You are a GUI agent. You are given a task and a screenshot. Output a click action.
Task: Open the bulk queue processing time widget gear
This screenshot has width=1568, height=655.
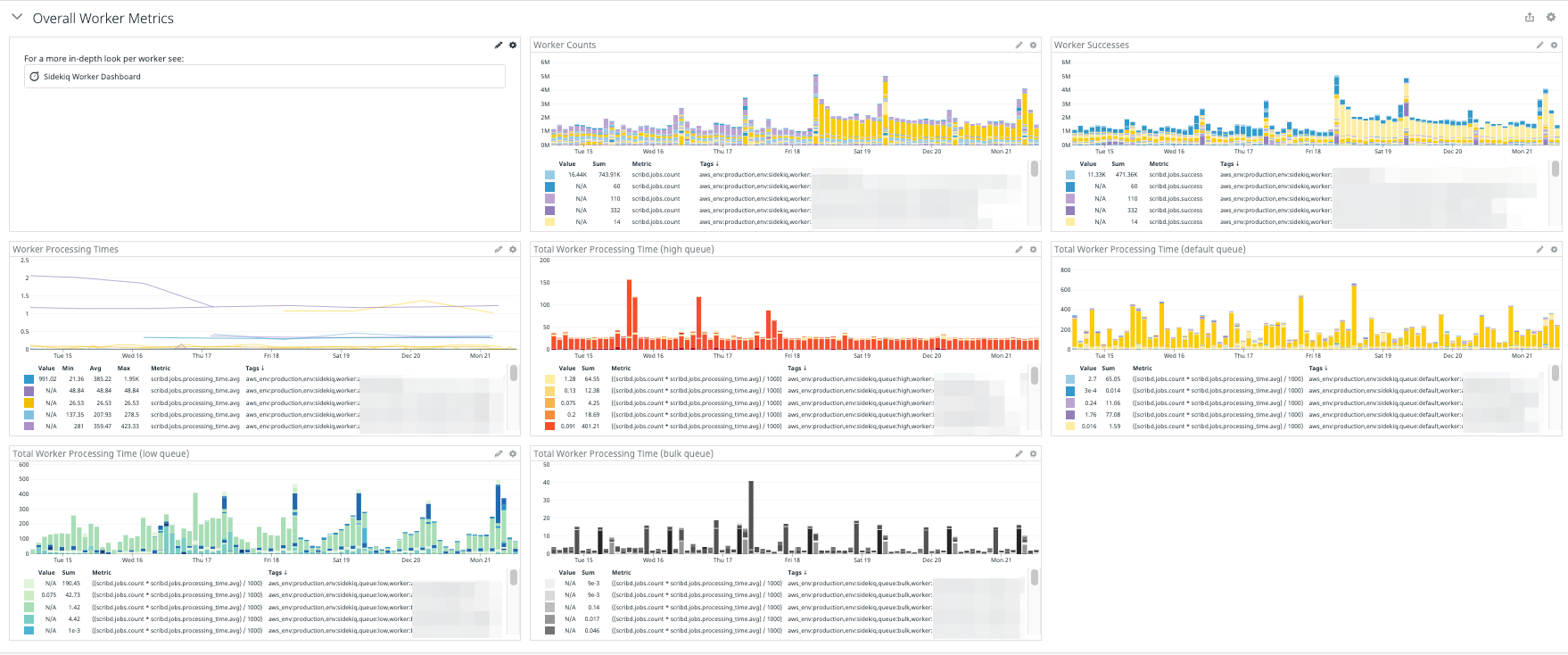1034,453
